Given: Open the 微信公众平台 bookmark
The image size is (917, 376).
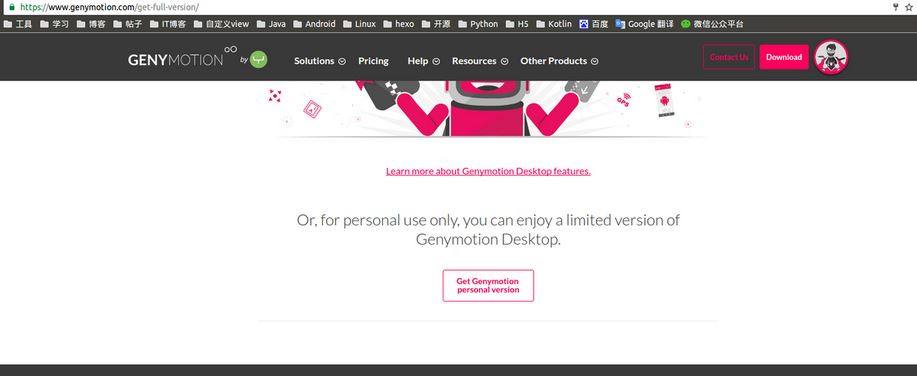Looking at the screenshot, I should click(712, 24).
